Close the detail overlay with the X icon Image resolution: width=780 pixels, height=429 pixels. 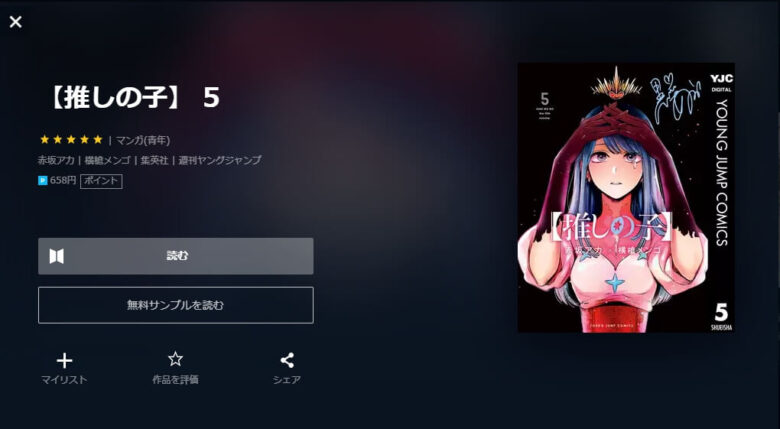coord(15,22)
